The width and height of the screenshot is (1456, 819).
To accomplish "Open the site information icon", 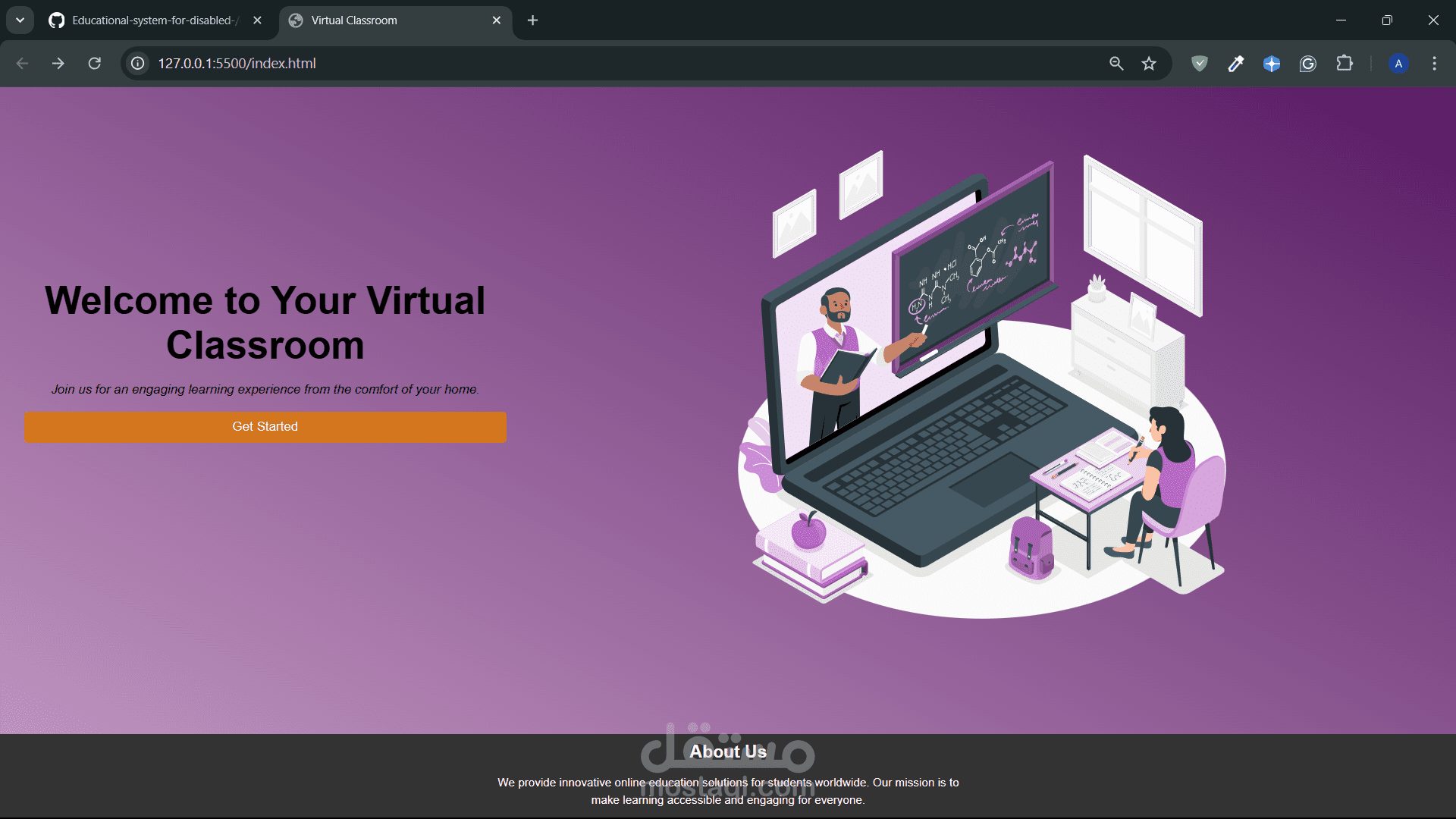I will pos(138,64).
